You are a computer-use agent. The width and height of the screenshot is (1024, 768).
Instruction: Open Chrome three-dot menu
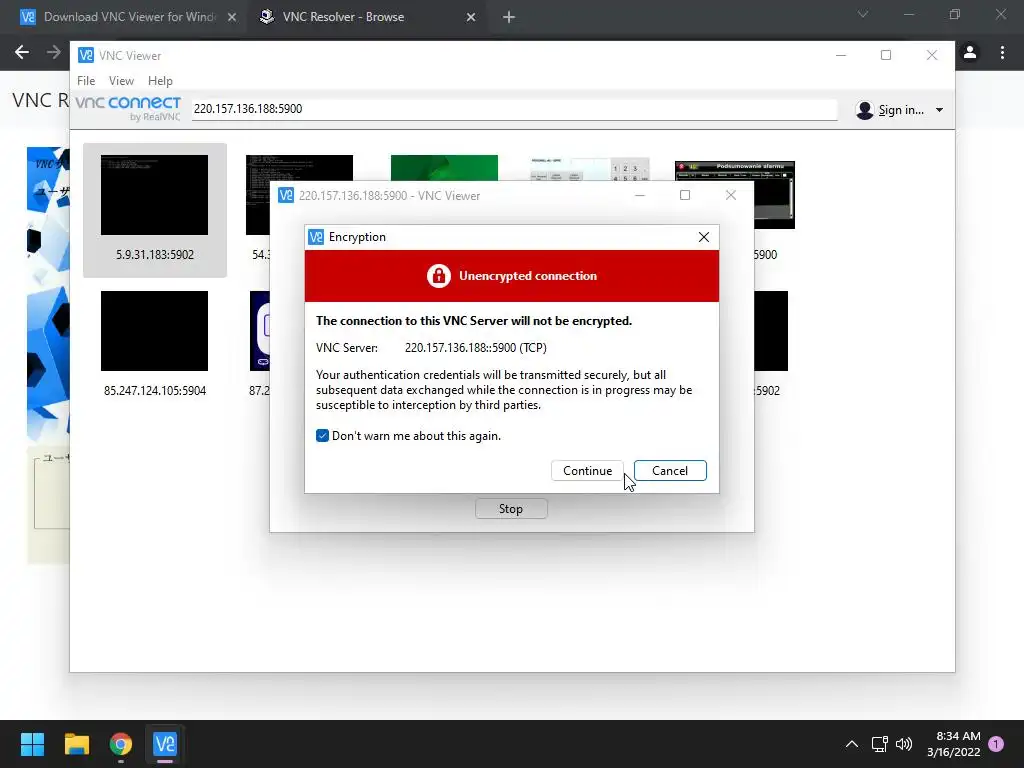click(x=1002, y=52)
